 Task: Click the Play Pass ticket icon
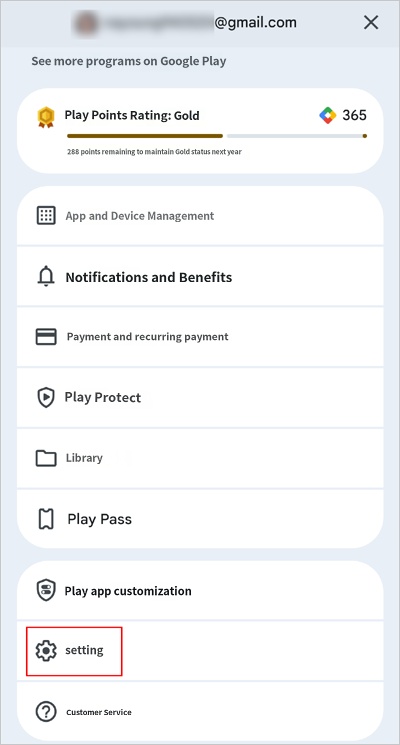point(46,519)
